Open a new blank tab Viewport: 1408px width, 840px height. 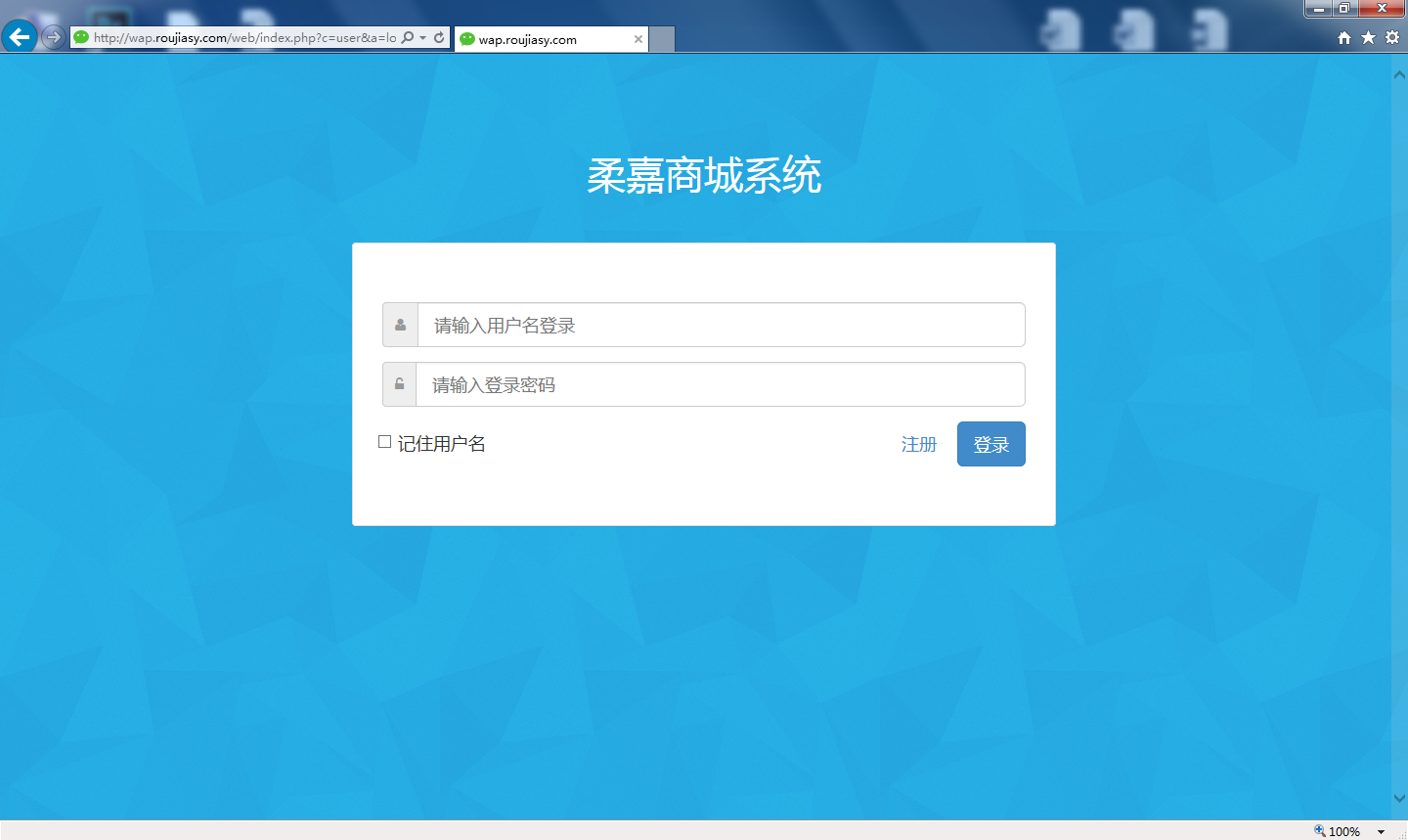tap(662, 39)
